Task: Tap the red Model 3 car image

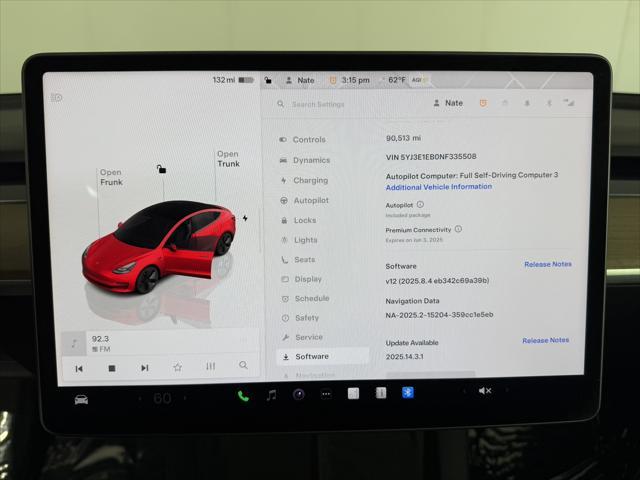Action: click(x=159, y=248)
